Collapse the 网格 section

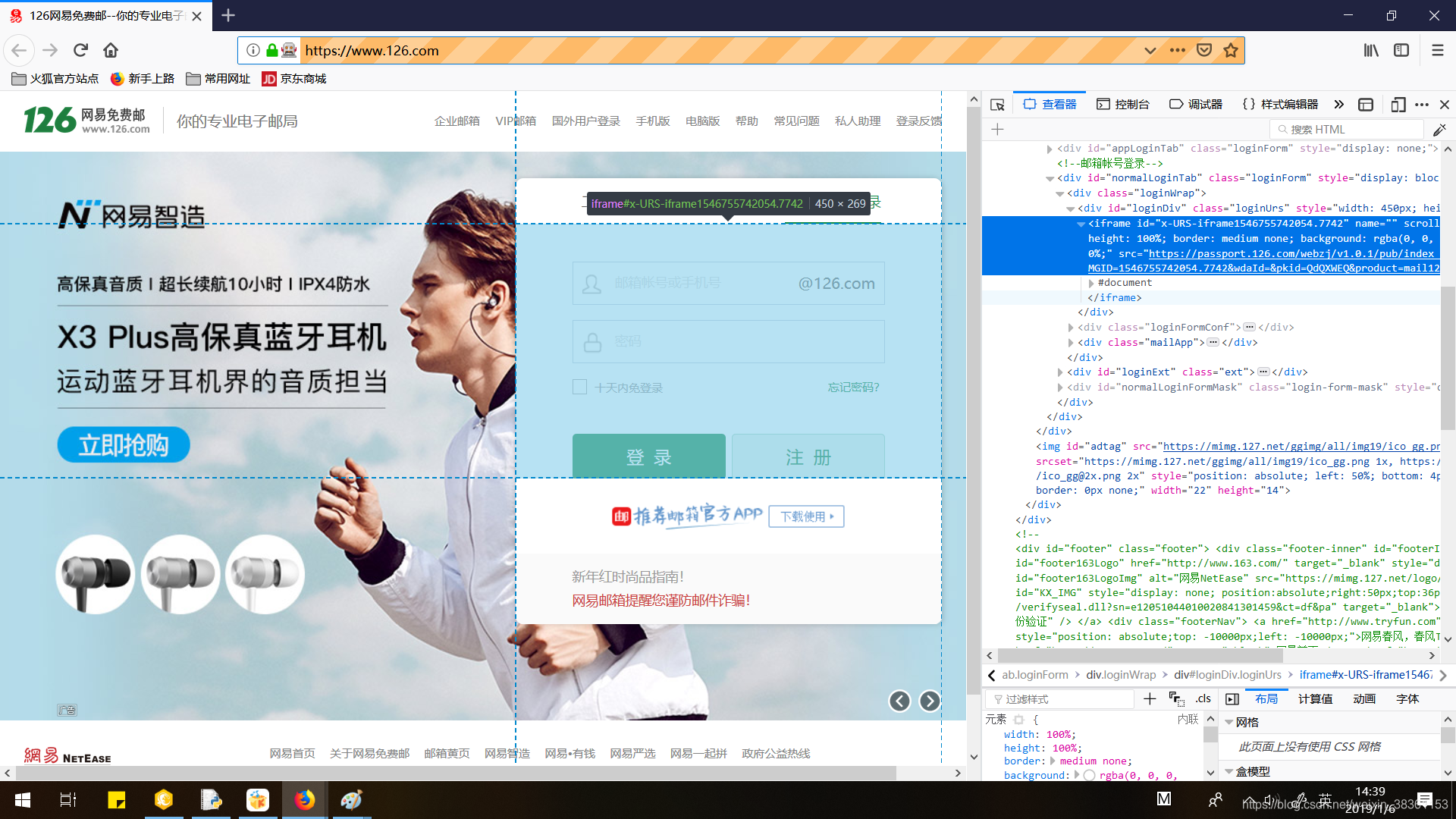1229,722
